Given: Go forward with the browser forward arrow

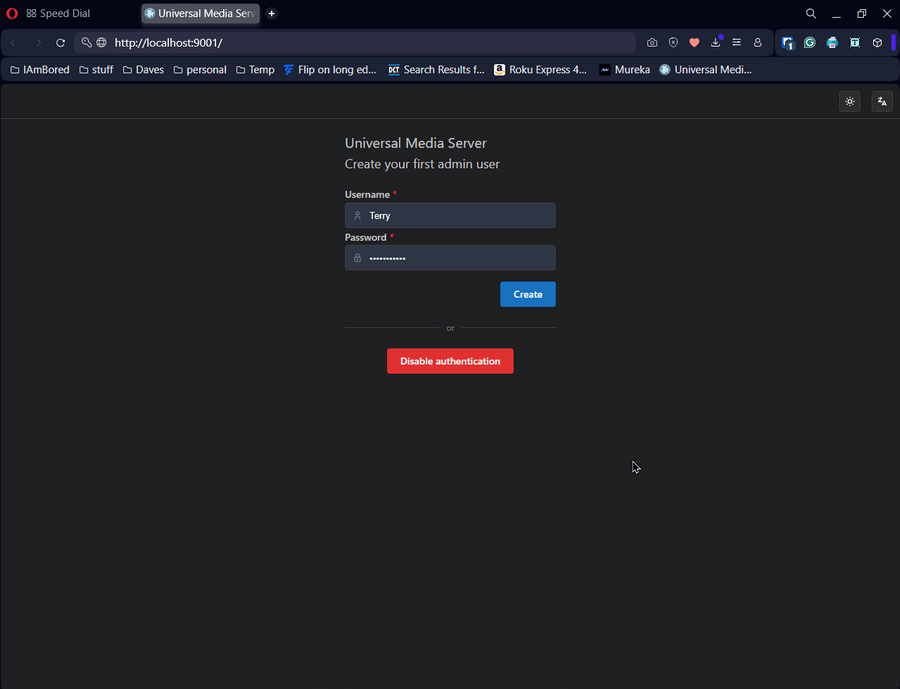Looking at the screenshot, I should click(38, 42).
